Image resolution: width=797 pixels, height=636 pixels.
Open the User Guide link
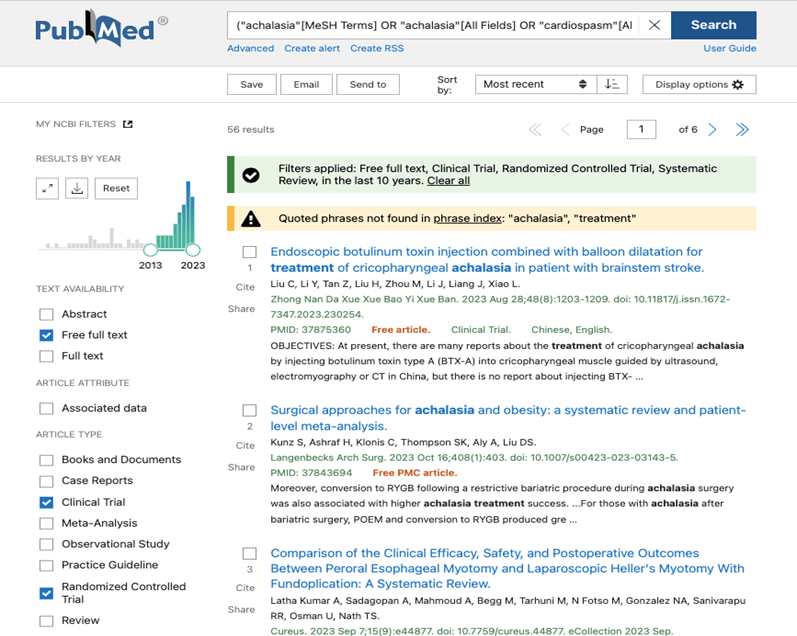(729, 48)
